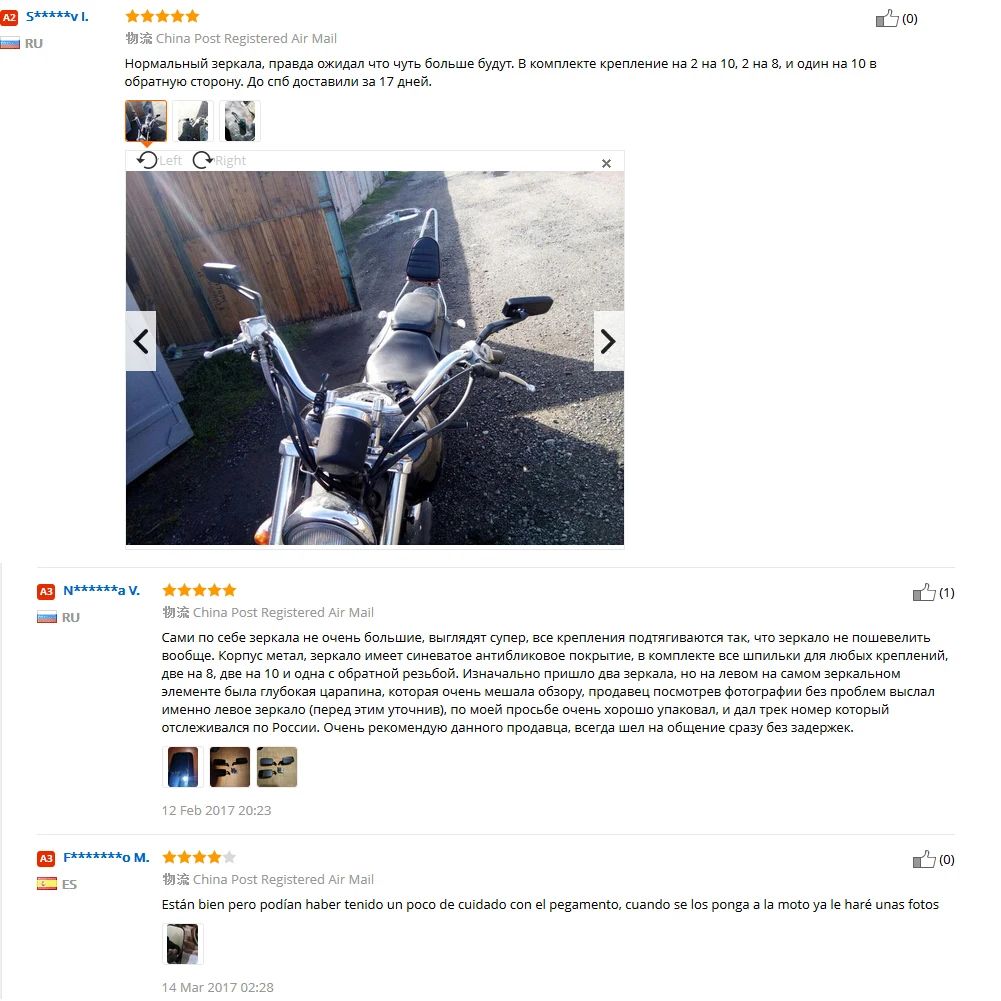Select first thumbnail of S*****v I. review
1001x1001 pixels.
click(x=146, y=121)
